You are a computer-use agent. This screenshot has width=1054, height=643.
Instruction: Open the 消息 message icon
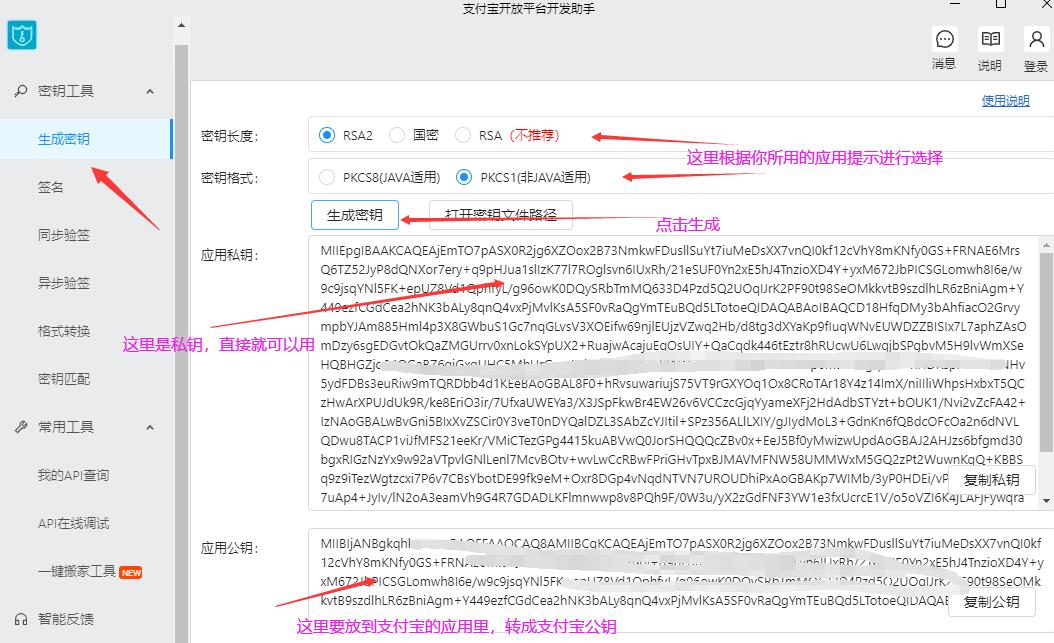(x=944, y=40)
